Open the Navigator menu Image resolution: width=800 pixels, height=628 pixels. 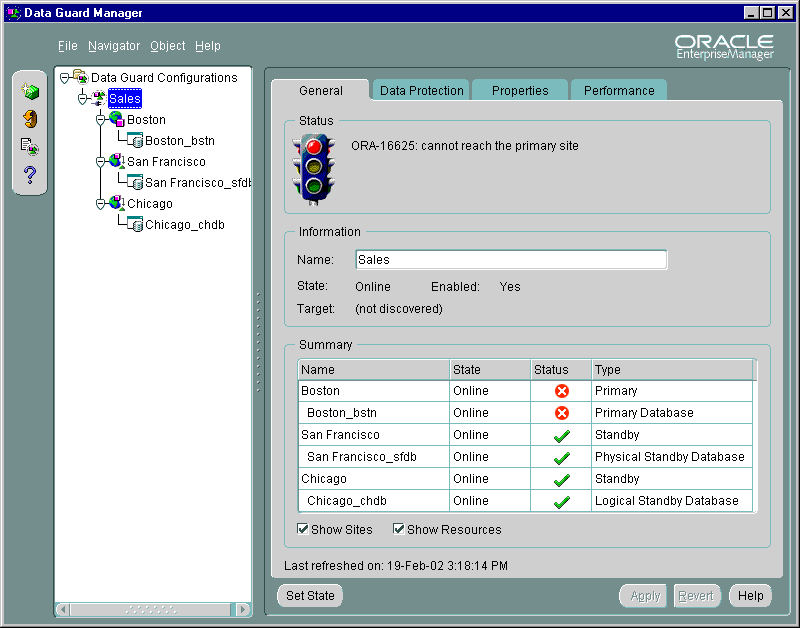click(113, 46)
